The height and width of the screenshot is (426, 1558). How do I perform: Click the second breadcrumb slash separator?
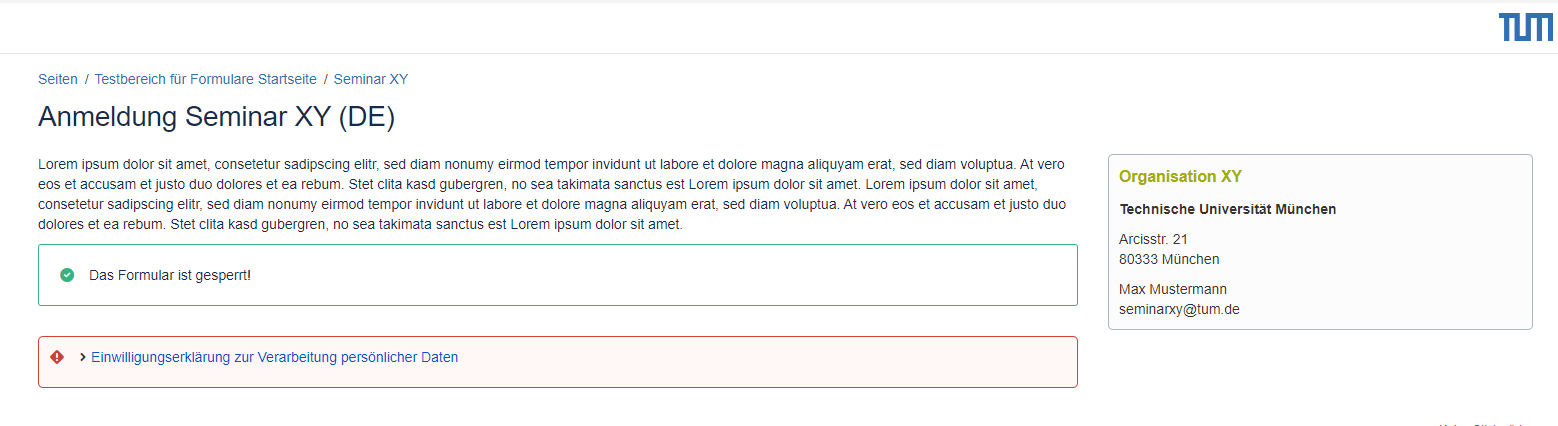click(325, 79)
